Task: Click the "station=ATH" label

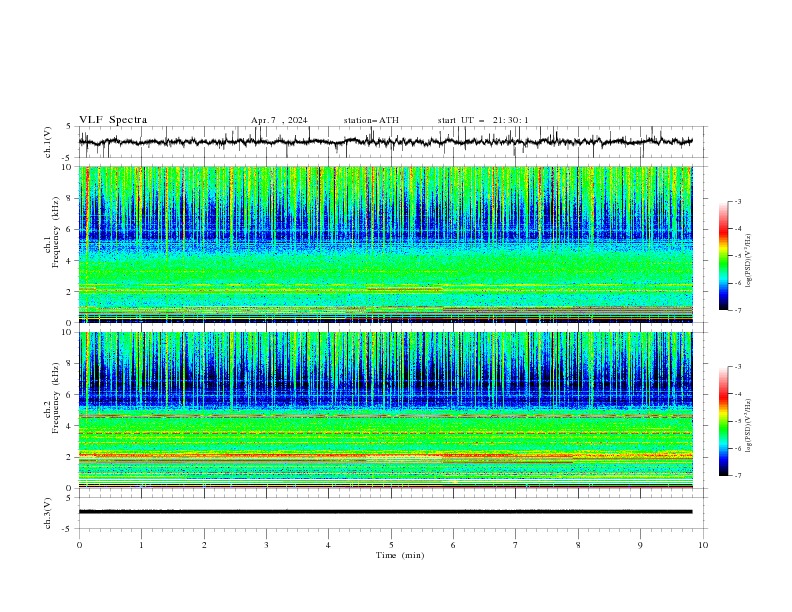Action: pos(371,120)
